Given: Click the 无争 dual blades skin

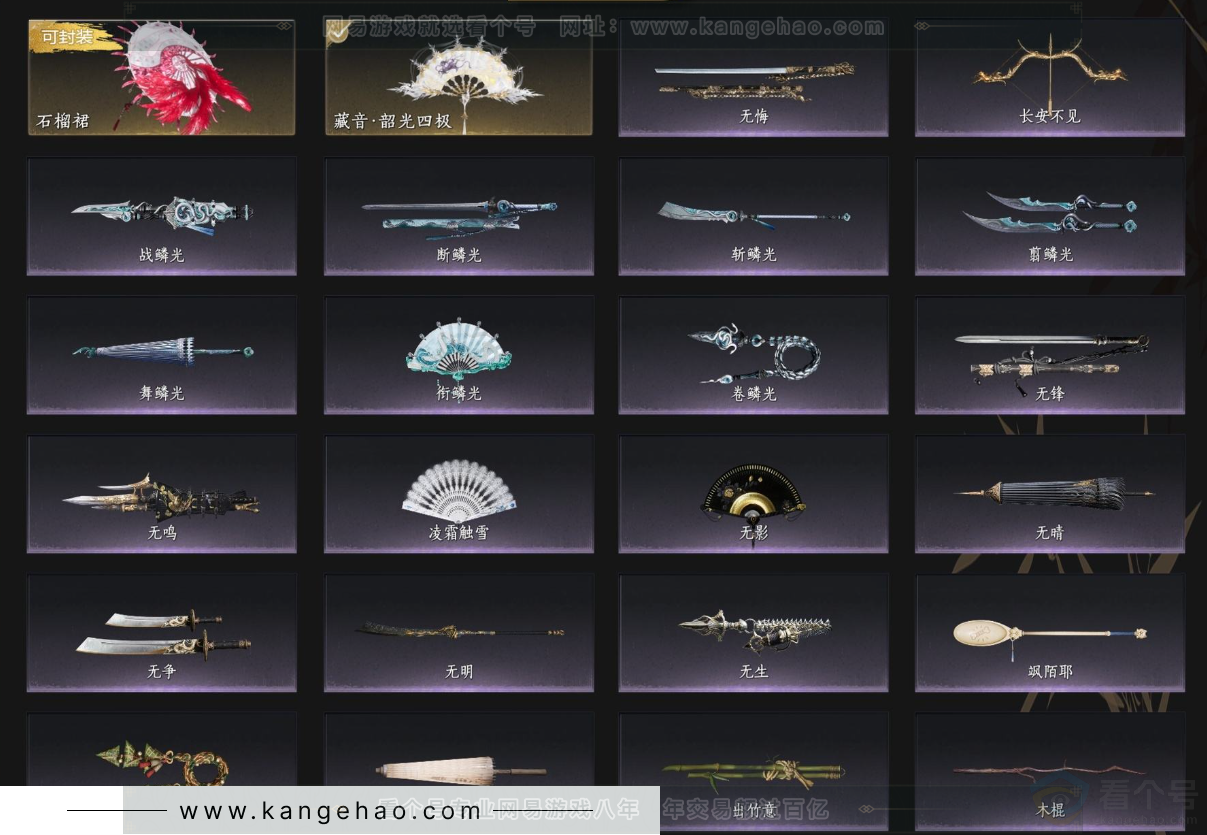Looking at the screenshot, I should (x=161, y=632).
